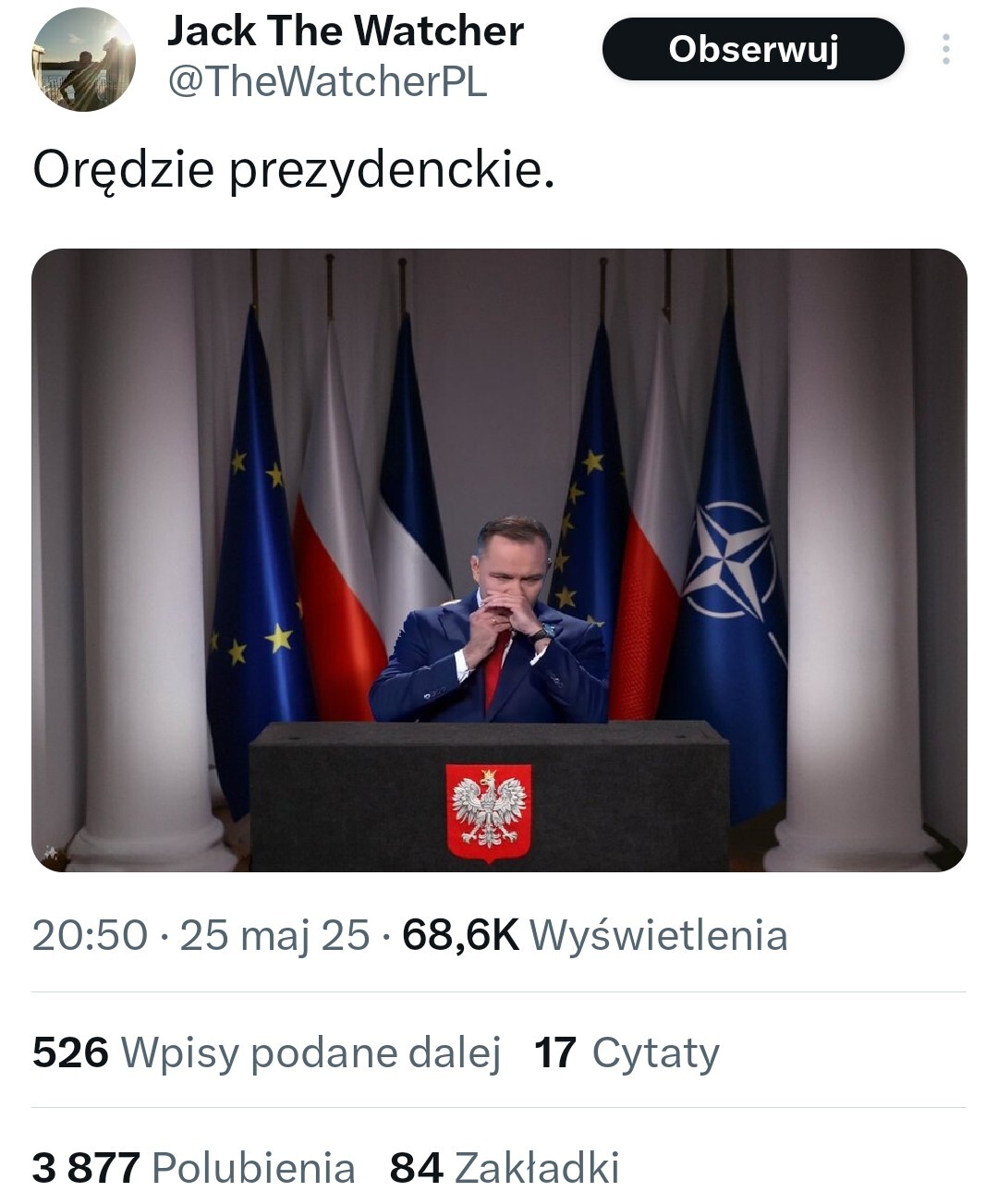
Task: Click the tweet text Orędzie prezydenckie
Action: coord(293,170)
